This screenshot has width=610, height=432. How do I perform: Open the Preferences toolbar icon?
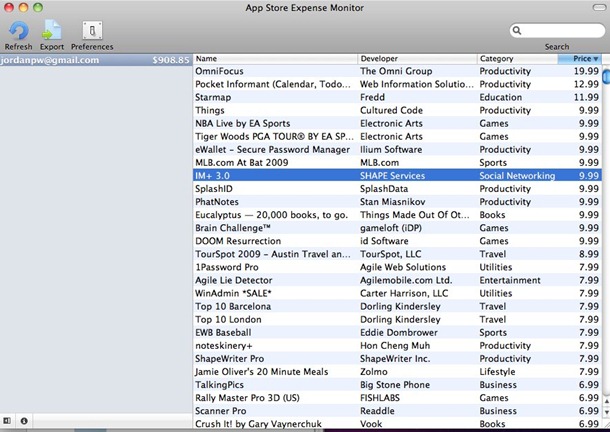92,30
